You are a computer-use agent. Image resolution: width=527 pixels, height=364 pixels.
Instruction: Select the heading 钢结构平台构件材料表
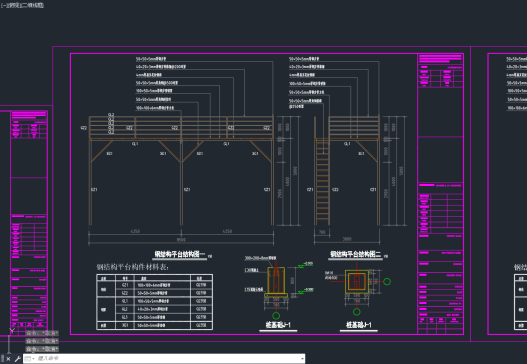[x=132, y=267]
